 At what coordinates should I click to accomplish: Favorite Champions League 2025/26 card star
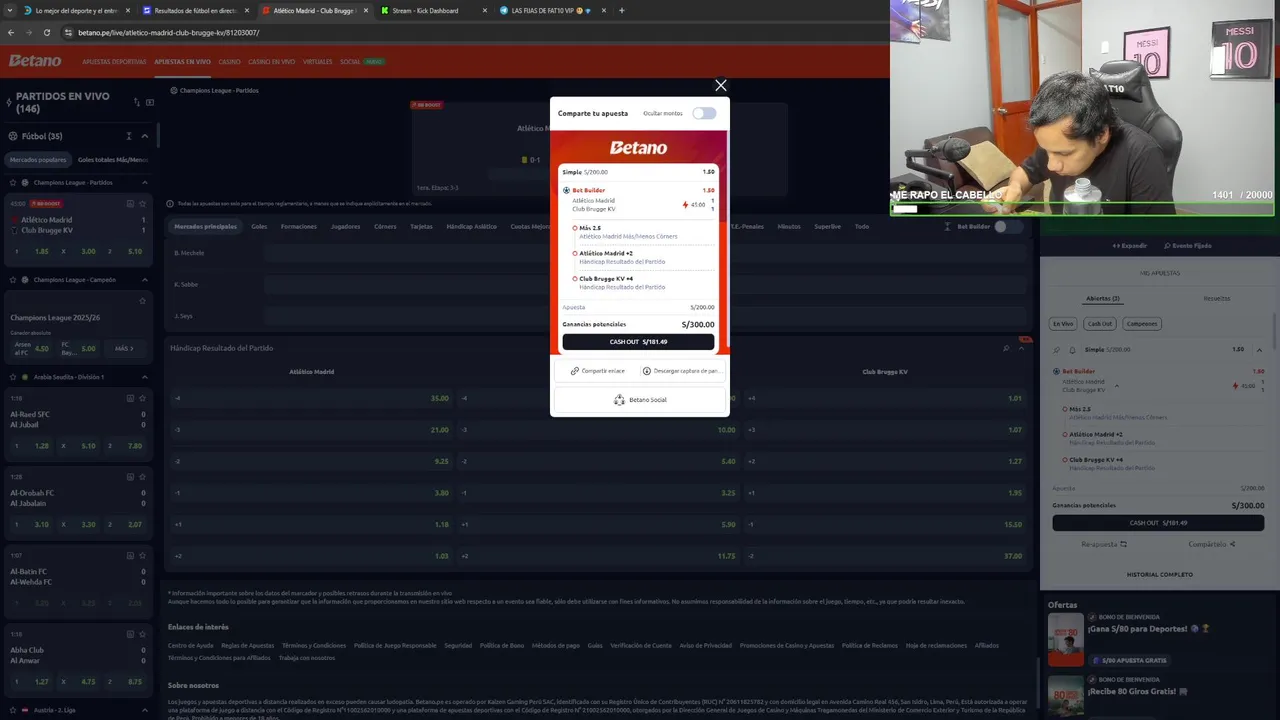coord(143,301)
